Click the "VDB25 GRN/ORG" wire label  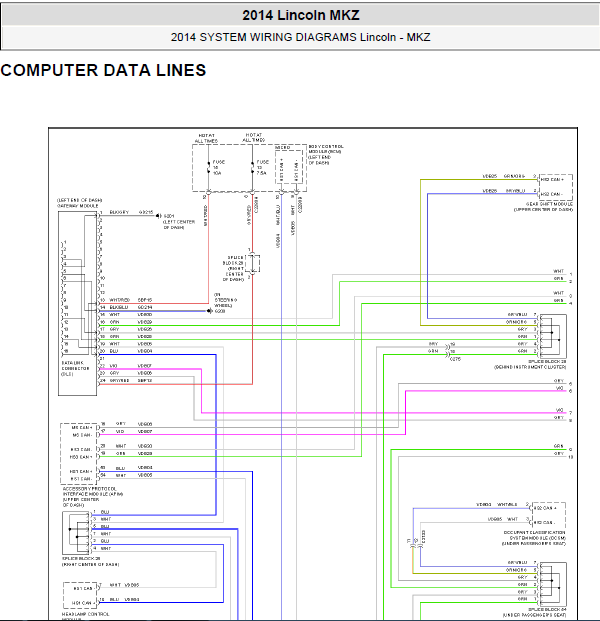pos(504,176)
